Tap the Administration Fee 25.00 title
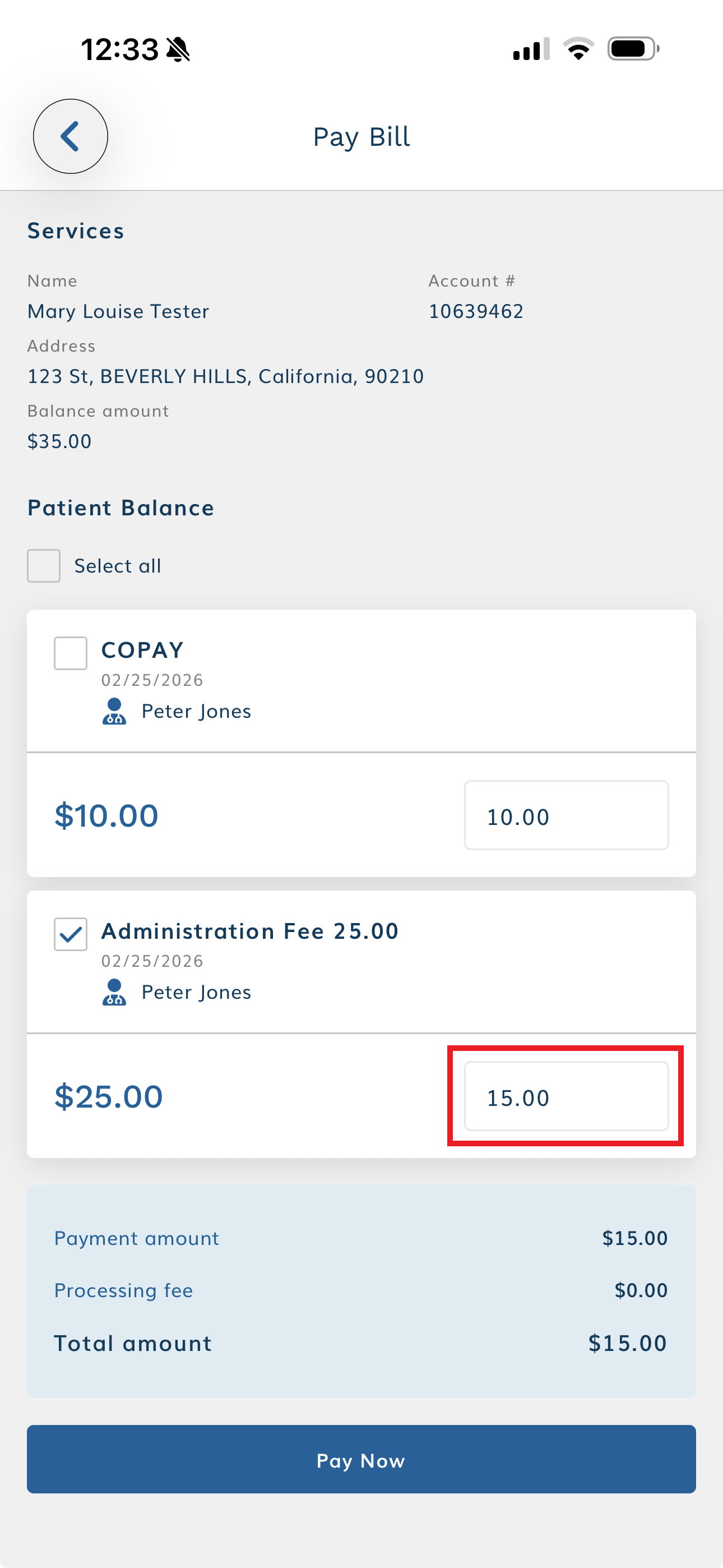This screenshot has width=723, height=1568. click(249, 931)
